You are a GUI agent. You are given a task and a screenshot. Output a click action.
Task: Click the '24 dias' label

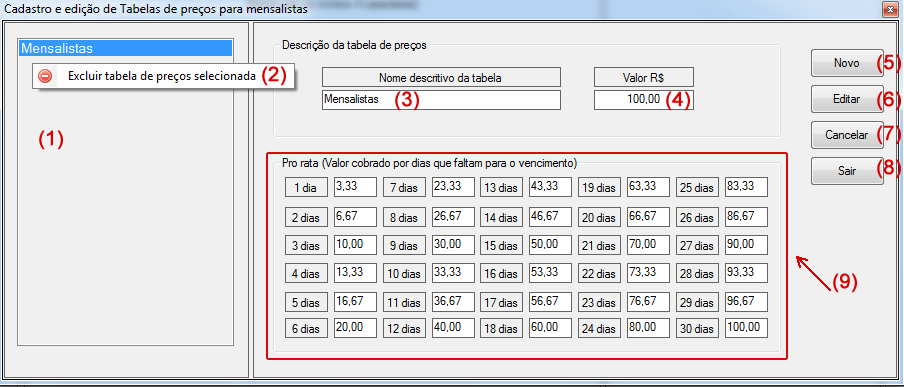(600, 329)
